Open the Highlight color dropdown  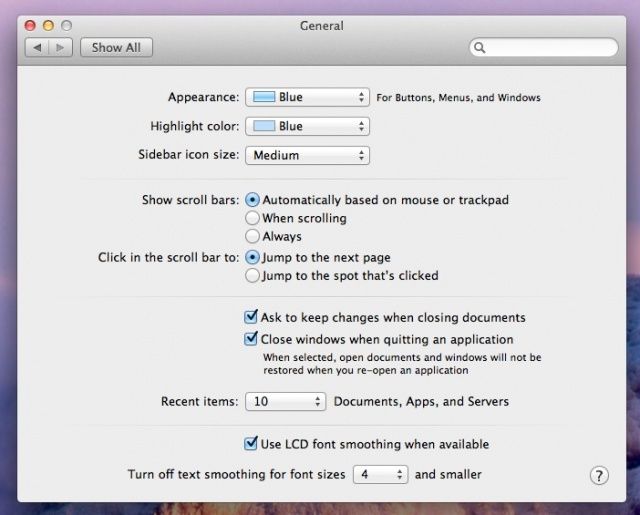(307, 127)
